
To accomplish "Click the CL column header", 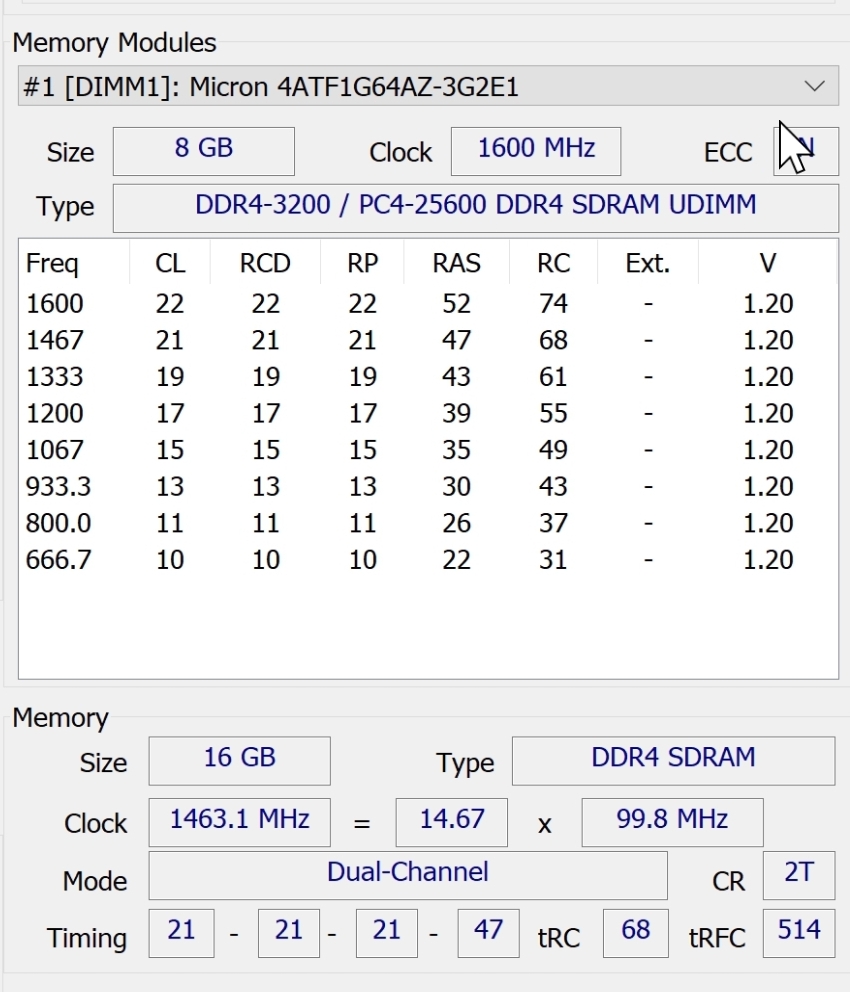I will coord(170,263).
